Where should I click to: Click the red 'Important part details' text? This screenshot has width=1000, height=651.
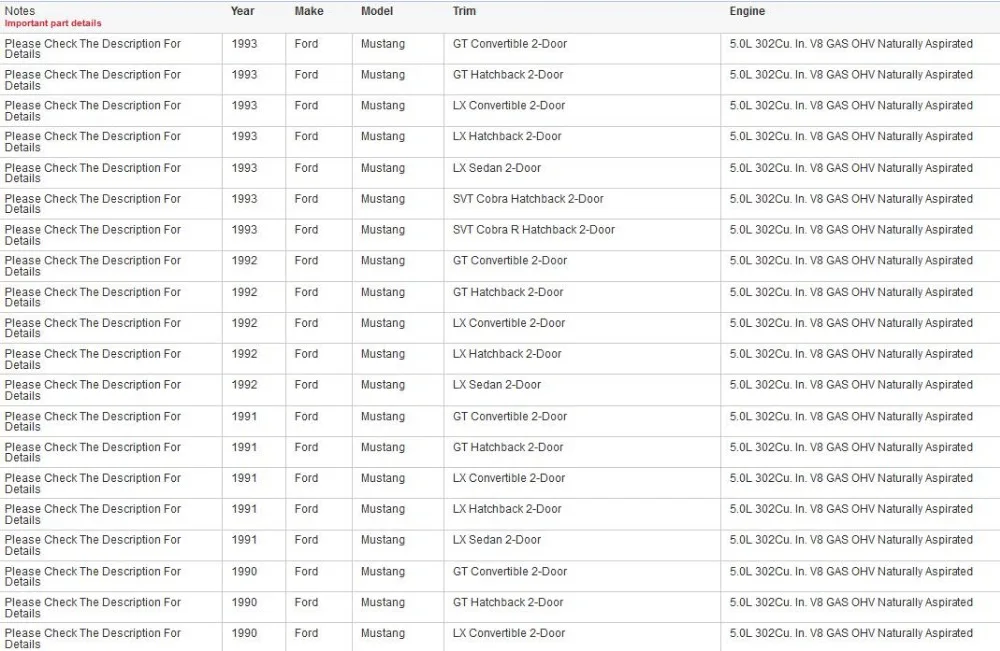pos(53,23)
